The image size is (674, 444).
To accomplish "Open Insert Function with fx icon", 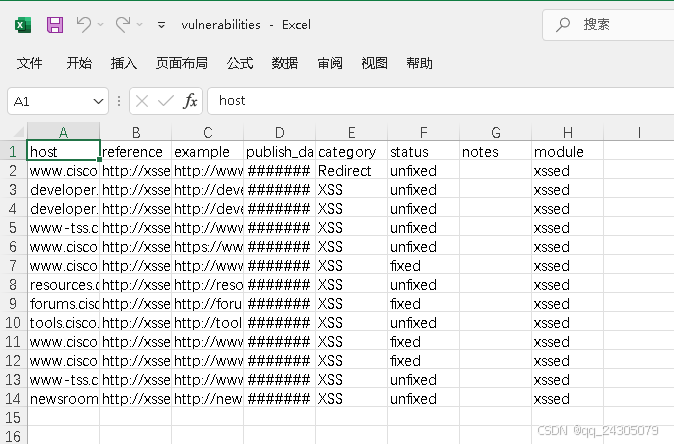I will point(190,101).
